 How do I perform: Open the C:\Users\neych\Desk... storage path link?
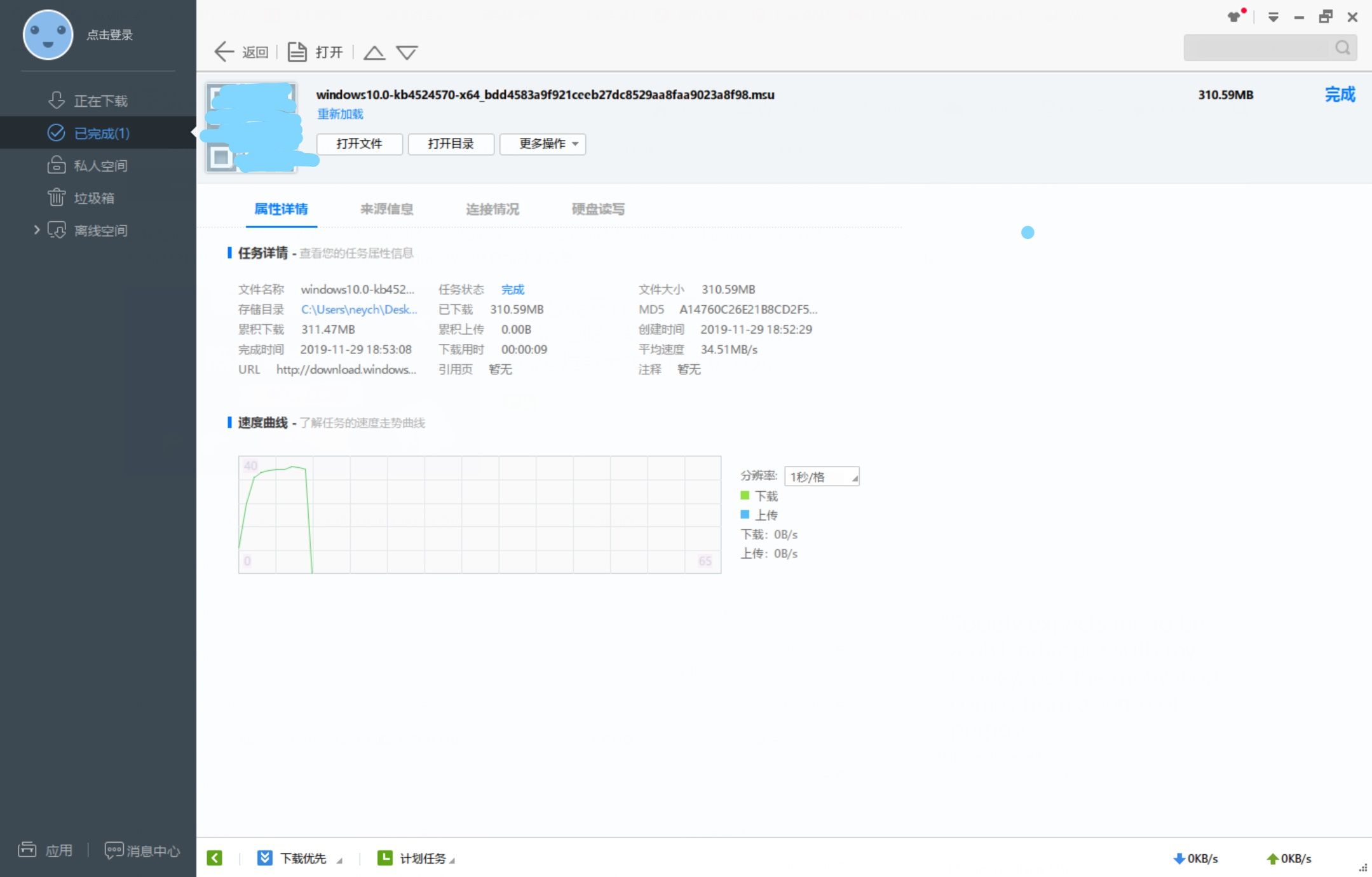[x=359, y=309]
